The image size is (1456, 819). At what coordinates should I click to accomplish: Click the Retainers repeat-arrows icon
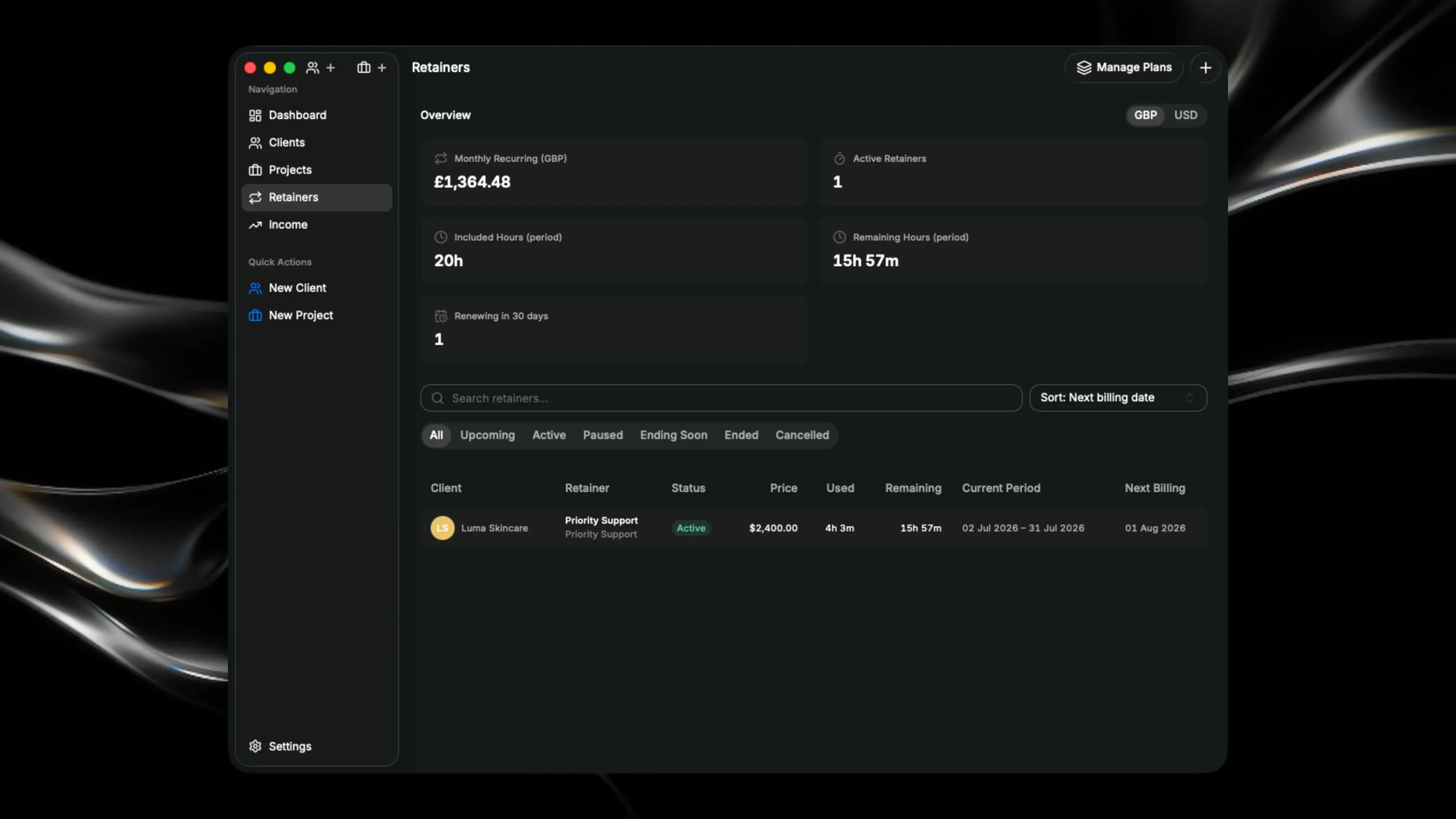tap(255, 197)
